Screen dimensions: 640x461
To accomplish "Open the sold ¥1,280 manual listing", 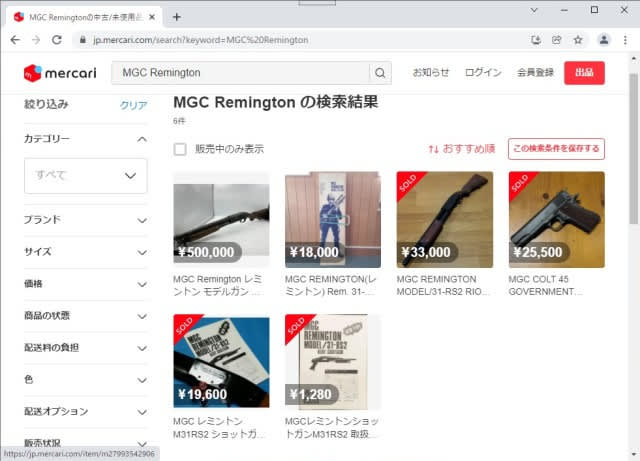I will coord(333,361).
